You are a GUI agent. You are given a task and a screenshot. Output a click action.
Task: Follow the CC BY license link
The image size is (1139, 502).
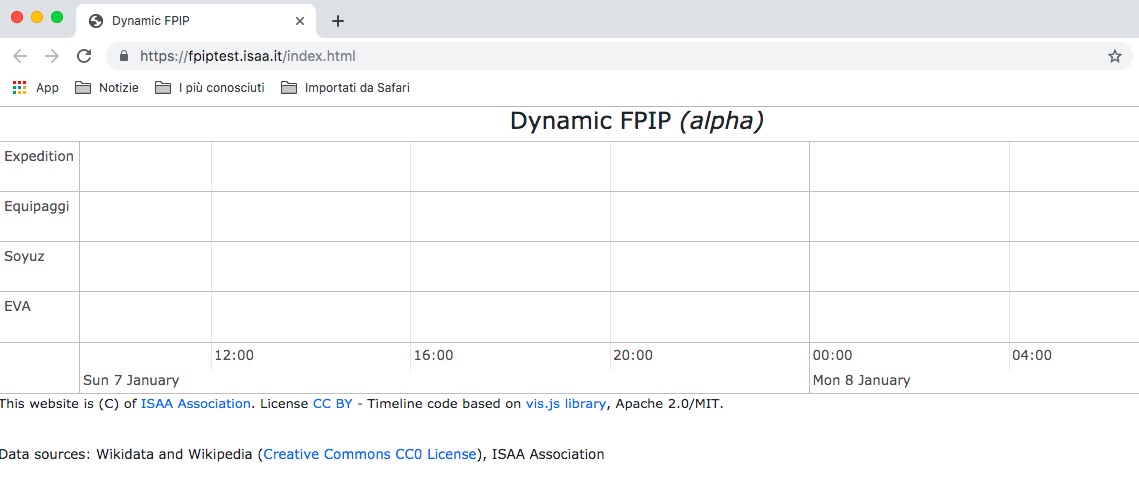point(332,404)
